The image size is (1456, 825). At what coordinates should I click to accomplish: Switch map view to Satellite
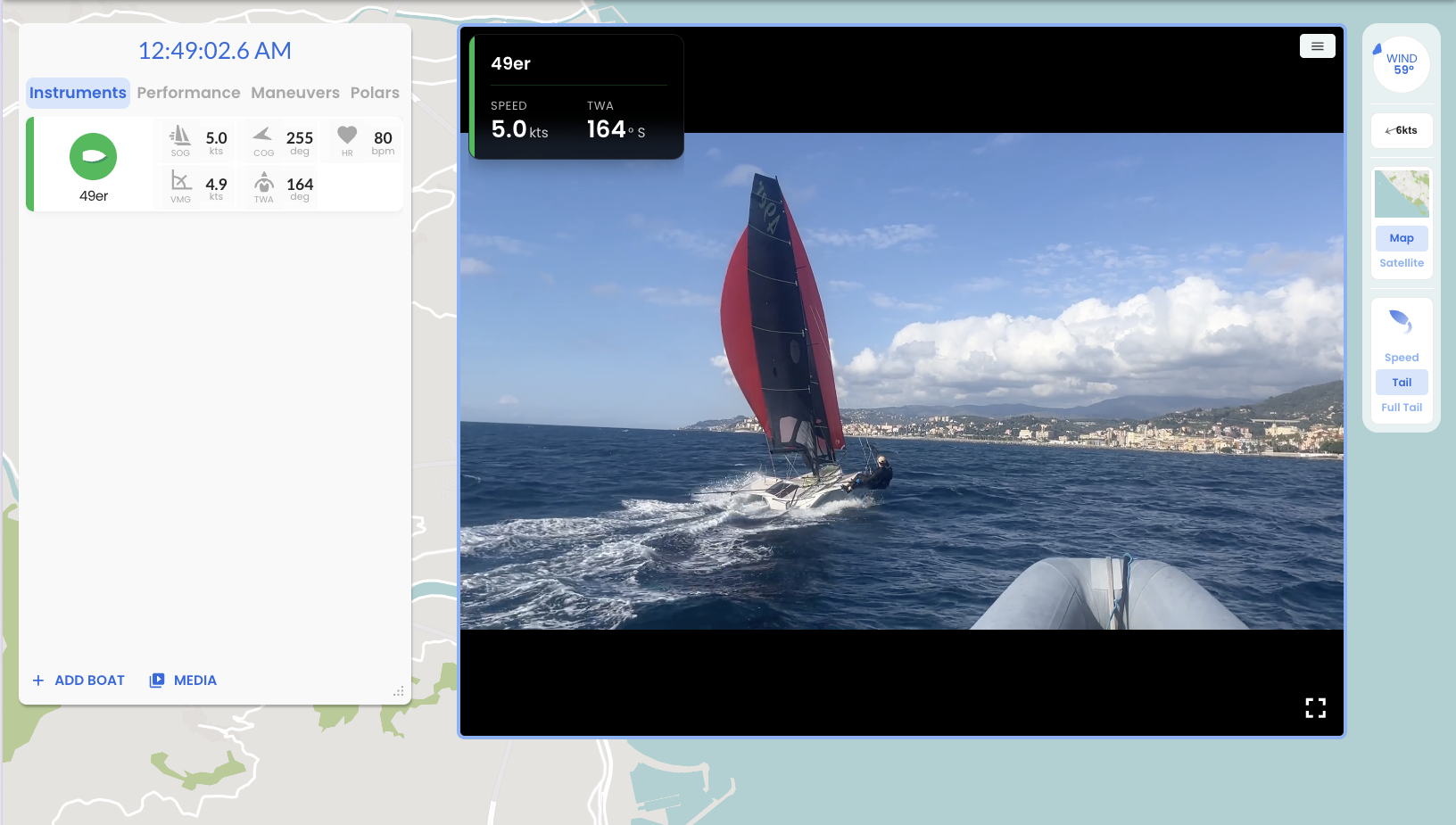click(x=1401, y=262)
